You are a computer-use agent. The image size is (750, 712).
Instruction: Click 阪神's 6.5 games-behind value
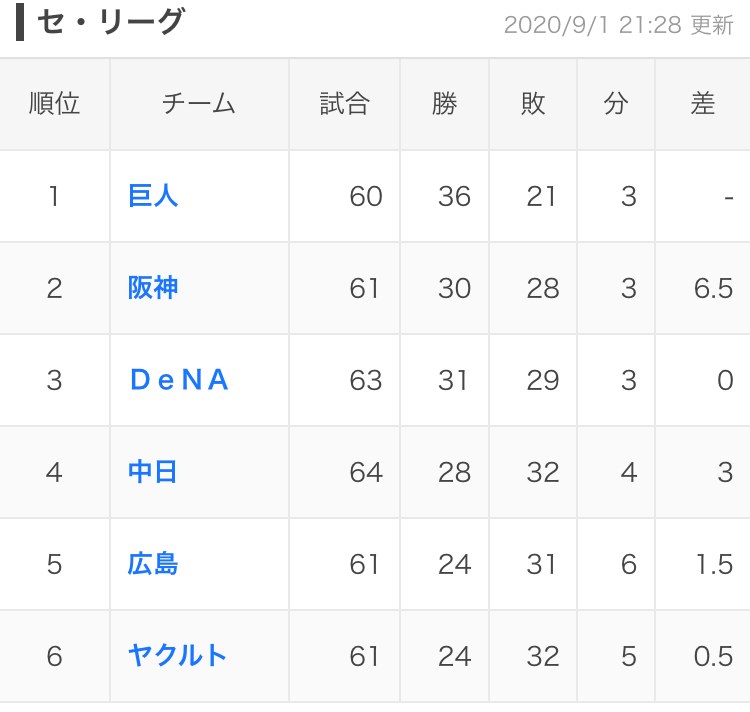713,288
